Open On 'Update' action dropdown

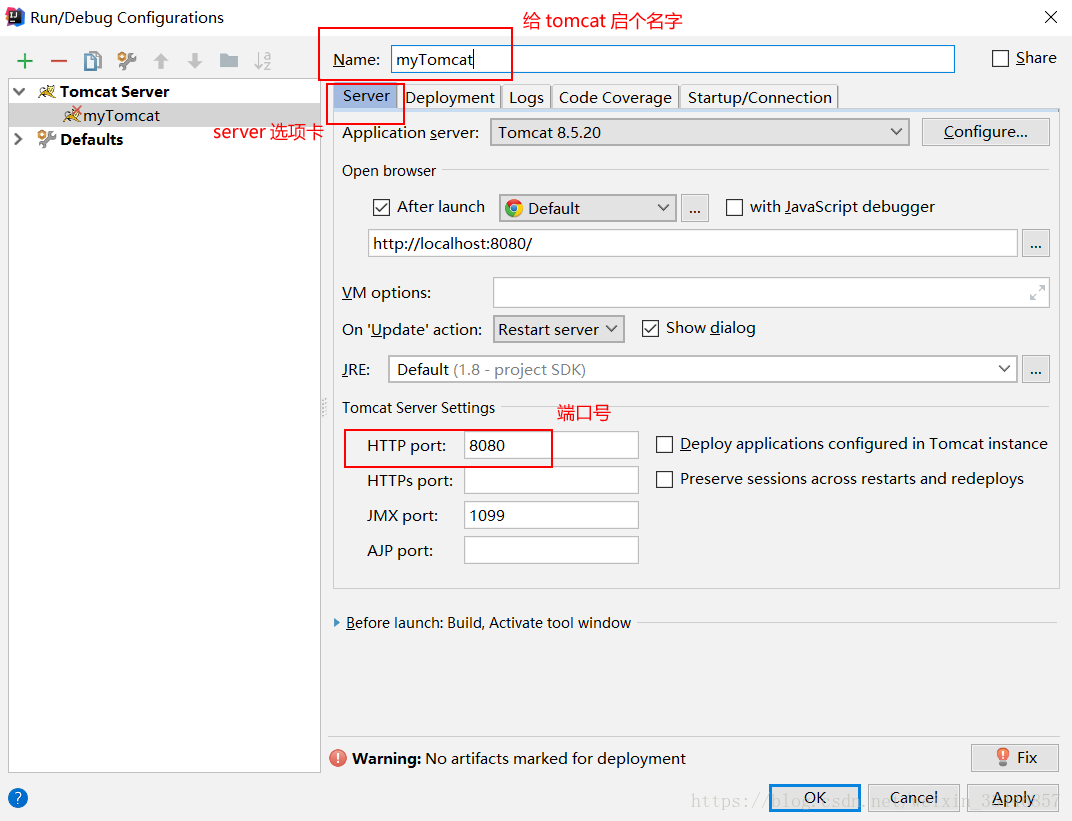coord(559,329)
